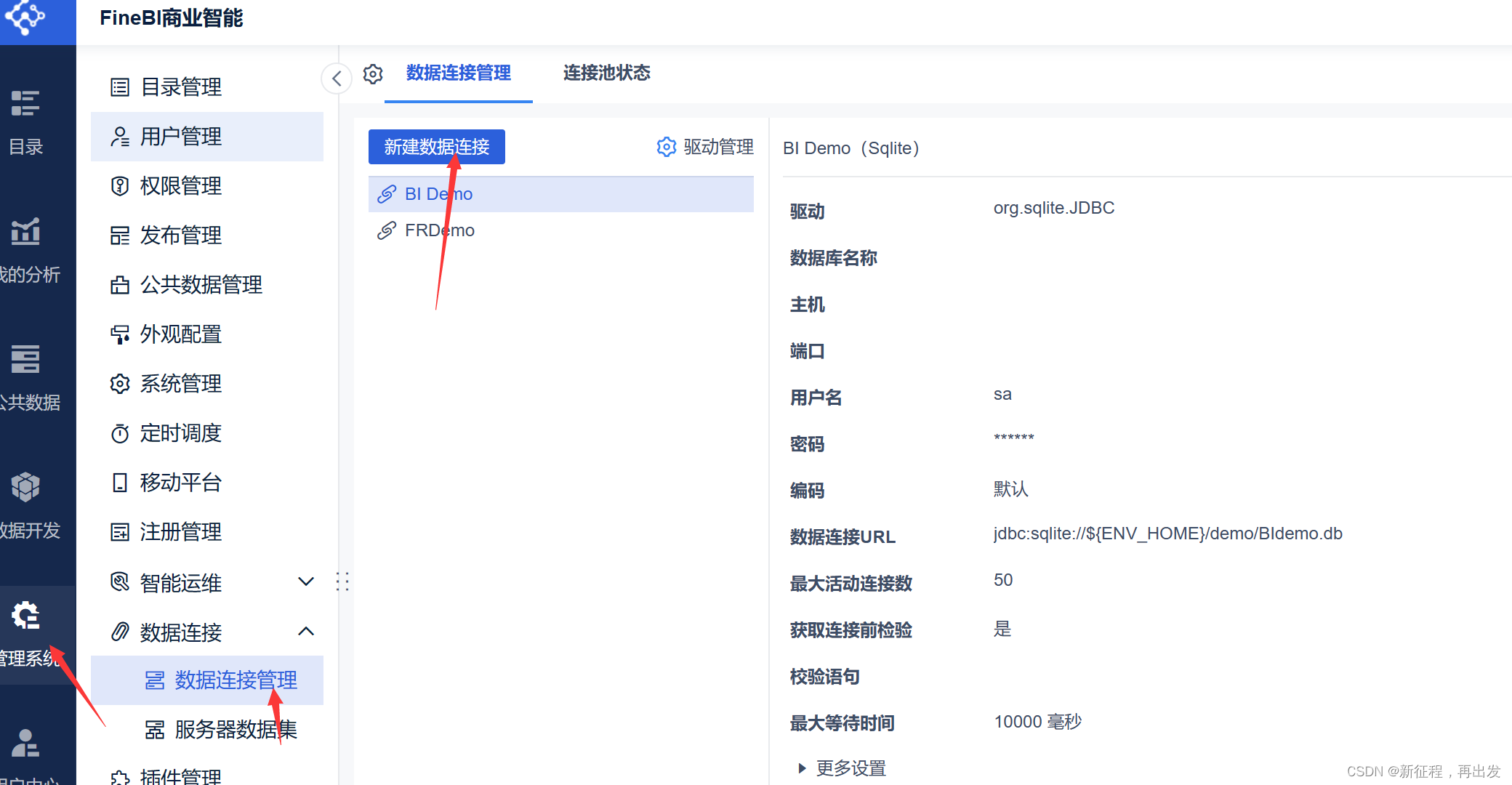
Task: Open 系统管理 menu item
Action: pos(207,384)
